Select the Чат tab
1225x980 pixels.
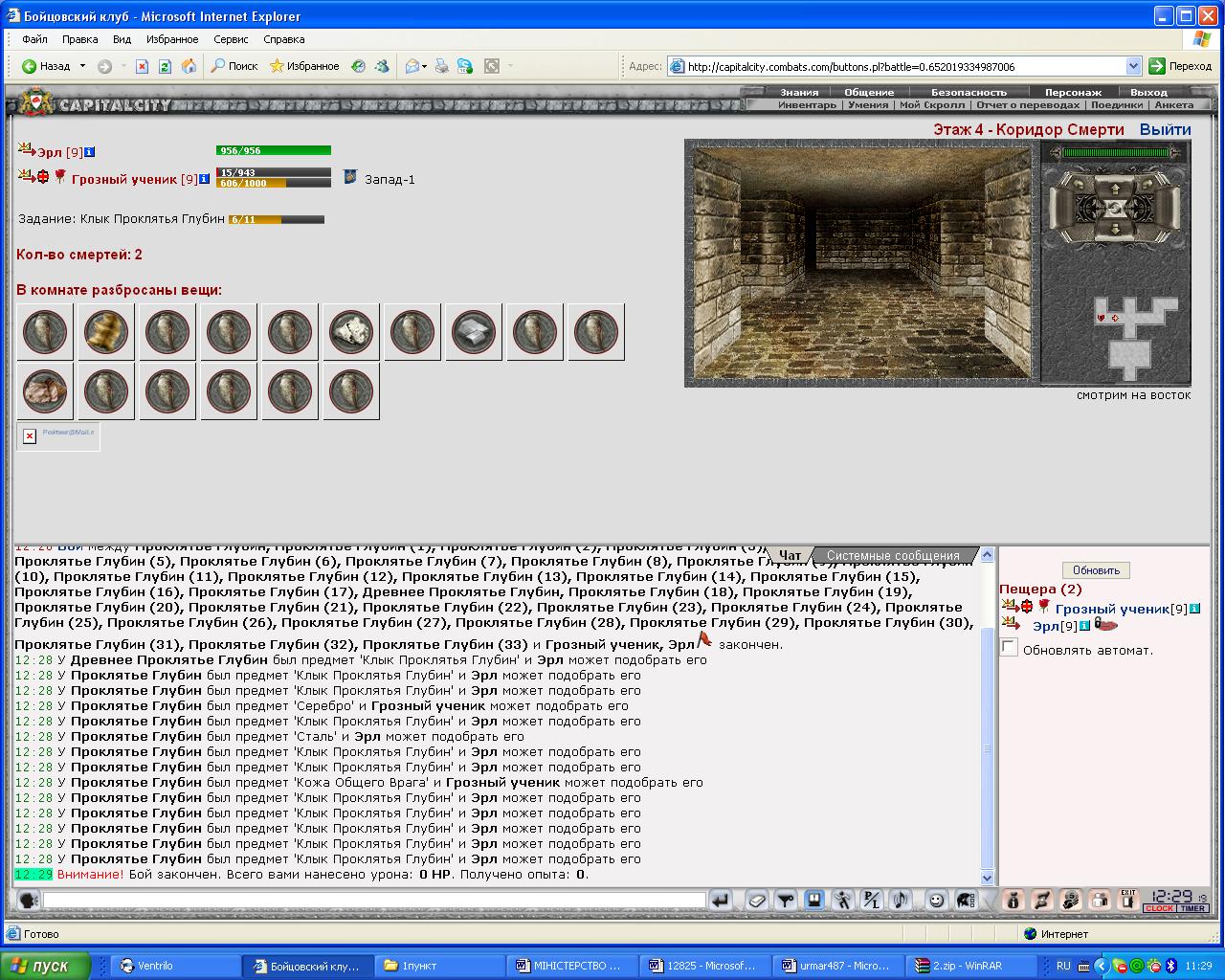(x=790, y=555)
